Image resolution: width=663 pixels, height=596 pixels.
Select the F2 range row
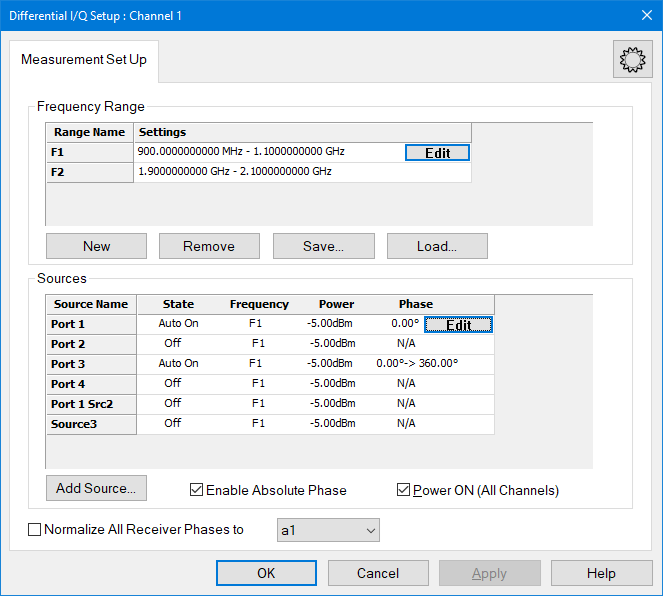(90, 172)
